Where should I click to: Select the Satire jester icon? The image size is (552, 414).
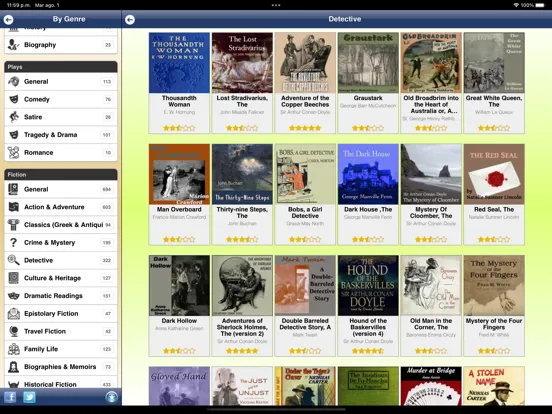(x=13, y=117)
